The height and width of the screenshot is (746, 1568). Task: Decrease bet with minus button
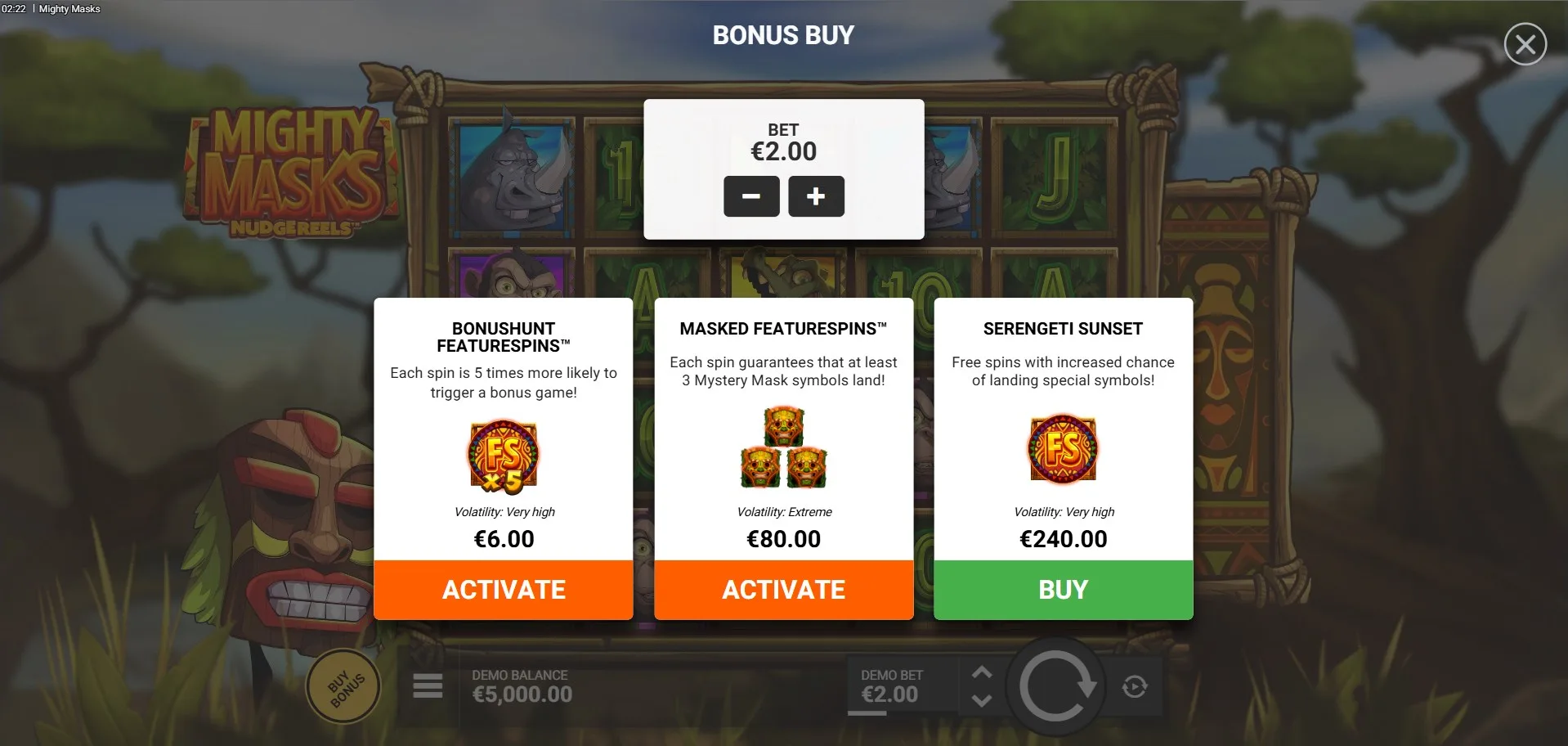tap(751, 196)
